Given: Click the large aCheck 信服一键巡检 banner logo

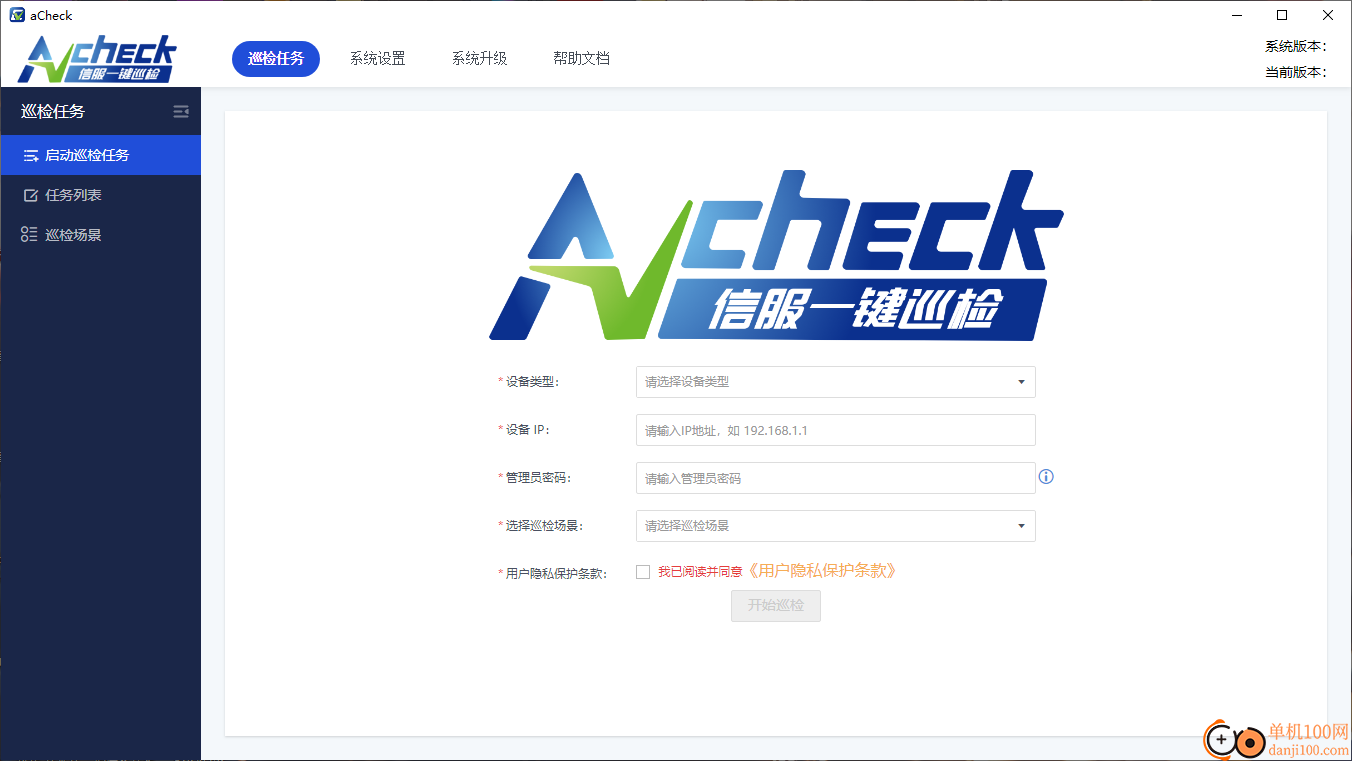Looking at the screenshot, I should [x=776, y=256].
